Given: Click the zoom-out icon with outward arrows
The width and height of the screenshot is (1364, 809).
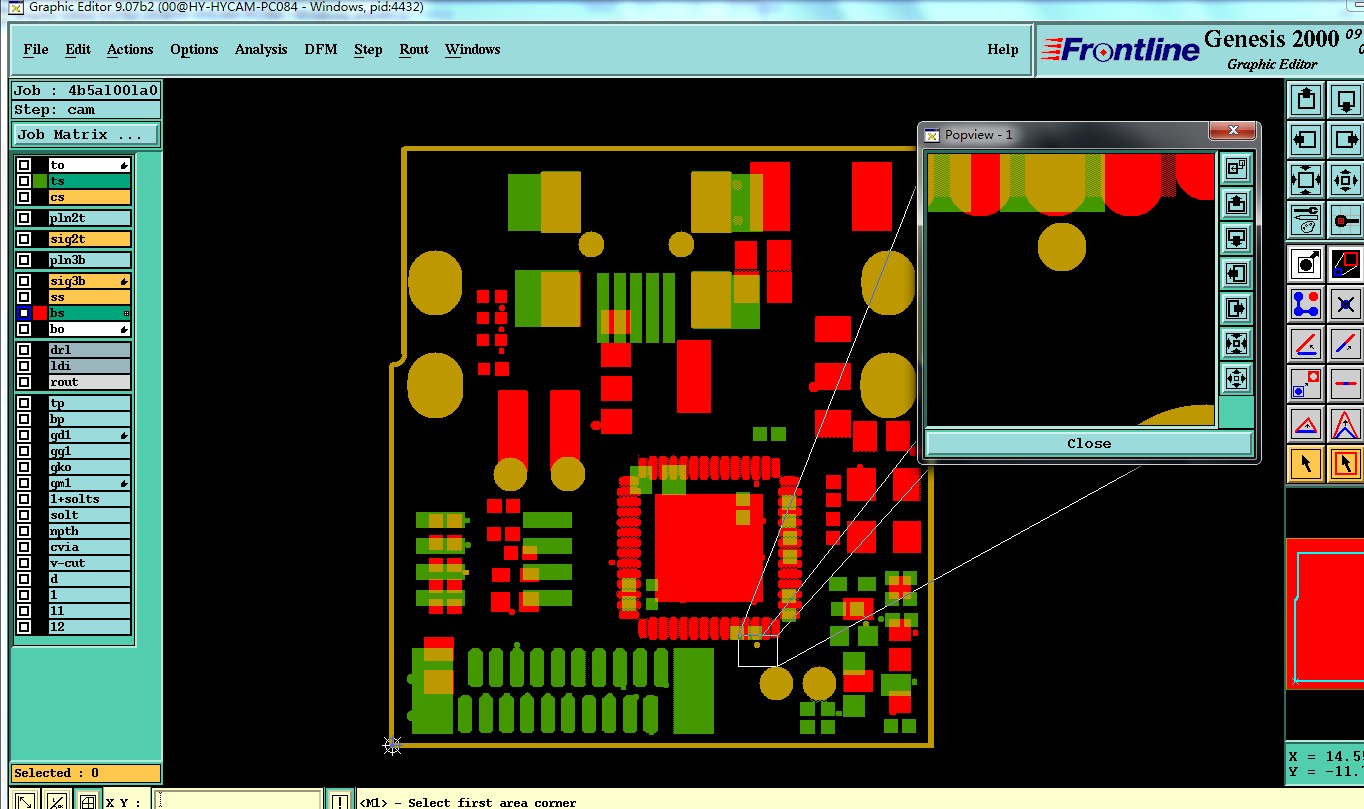Looking at the screenshot, I should click(1346, 180).
